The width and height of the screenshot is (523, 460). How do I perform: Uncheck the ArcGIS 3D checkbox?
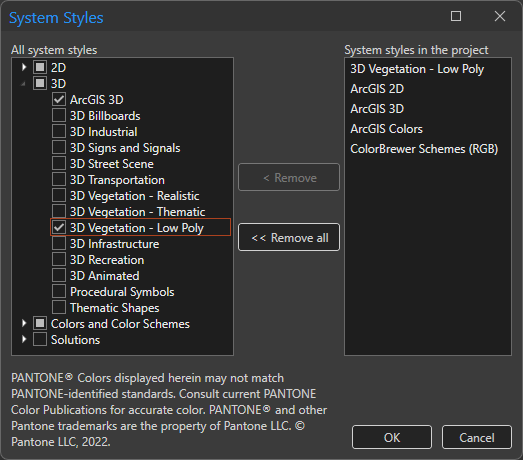point(59,99)
